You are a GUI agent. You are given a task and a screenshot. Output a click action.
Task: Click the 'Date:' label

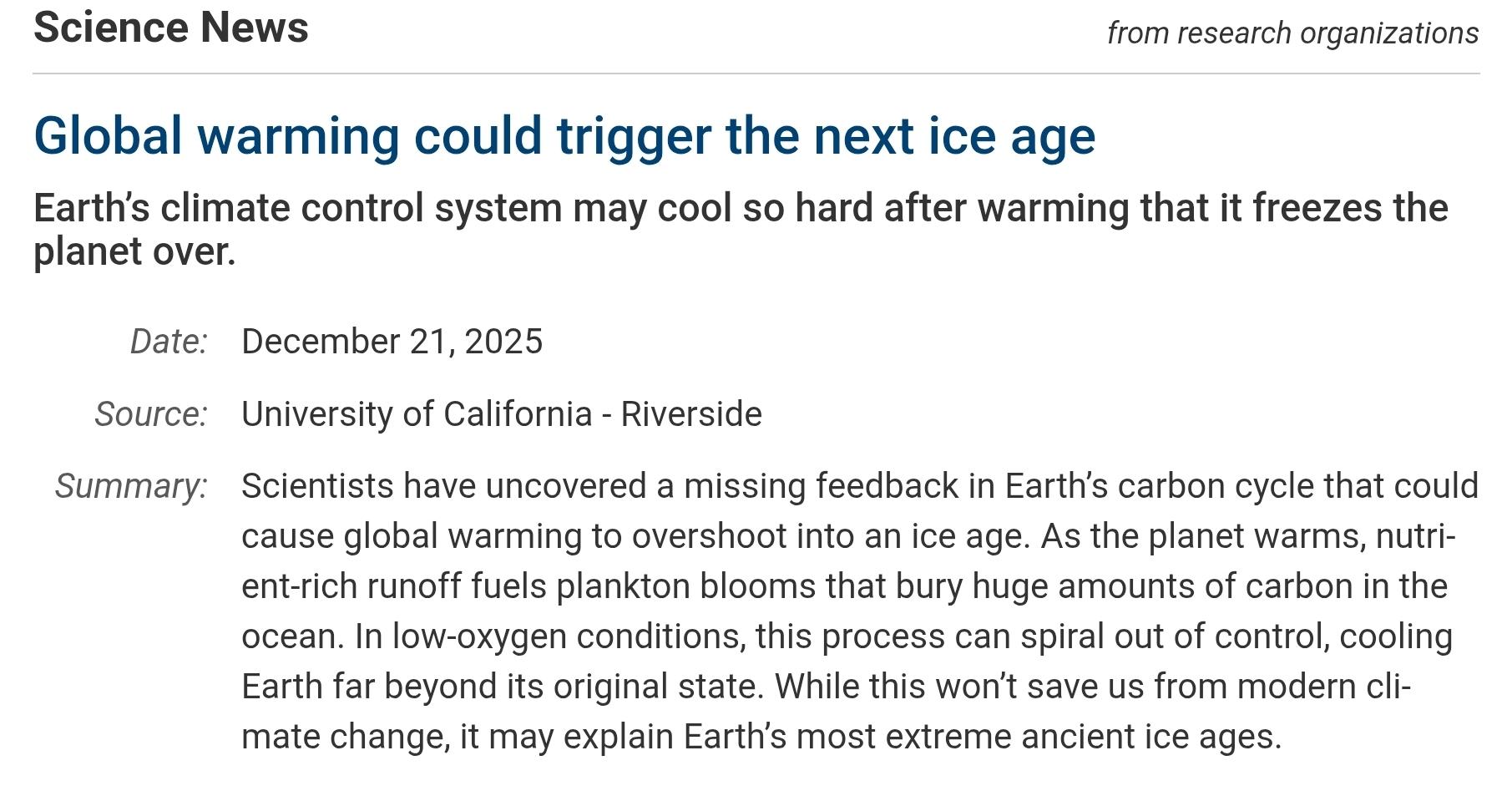[x=169, y=342]
